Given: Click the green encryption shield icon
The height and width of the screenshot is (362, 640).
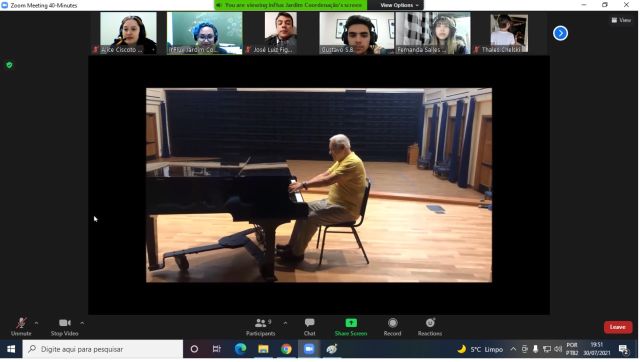Looking at the screenshot, I should (9, 65).
